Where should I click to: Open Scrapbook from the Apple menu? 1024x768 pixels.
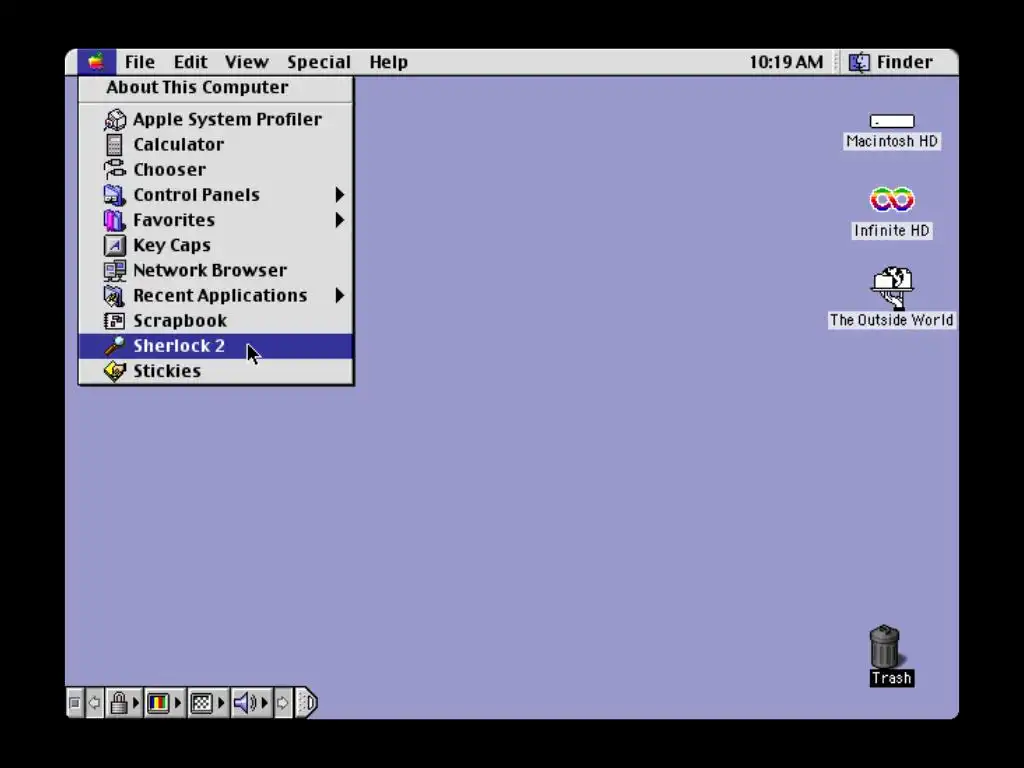click(x=216, y=321)
